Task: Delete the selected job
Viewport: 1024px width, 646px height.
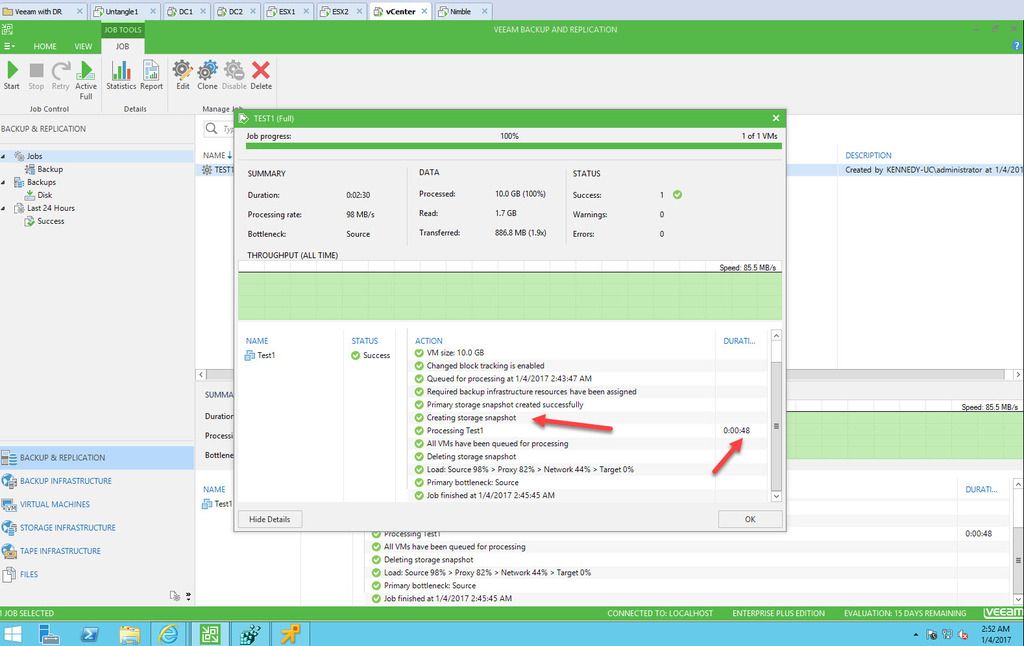Action: [x=261, y=75]
